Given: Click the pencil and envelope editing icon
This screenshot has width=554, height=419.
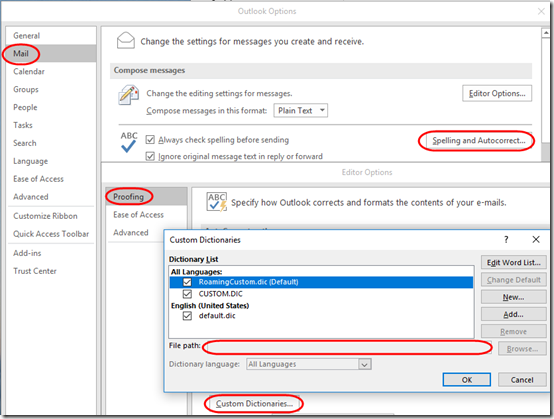Looking at the screenshot, I should coord(128,95).
